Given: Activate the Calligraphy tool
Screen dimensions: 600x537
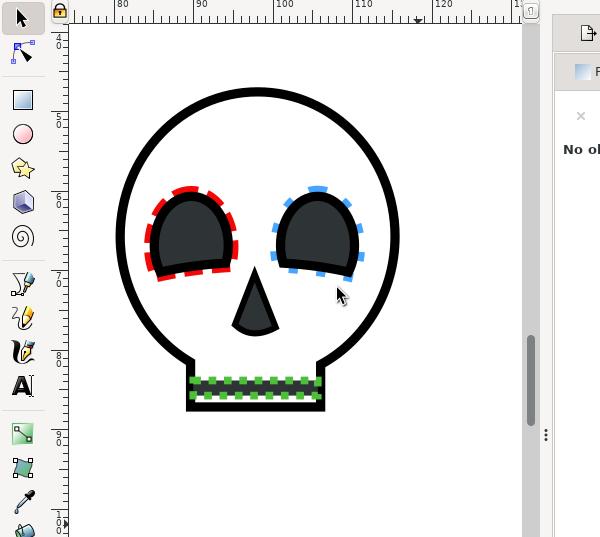Looking at the screenshot, I should point(22,352).
